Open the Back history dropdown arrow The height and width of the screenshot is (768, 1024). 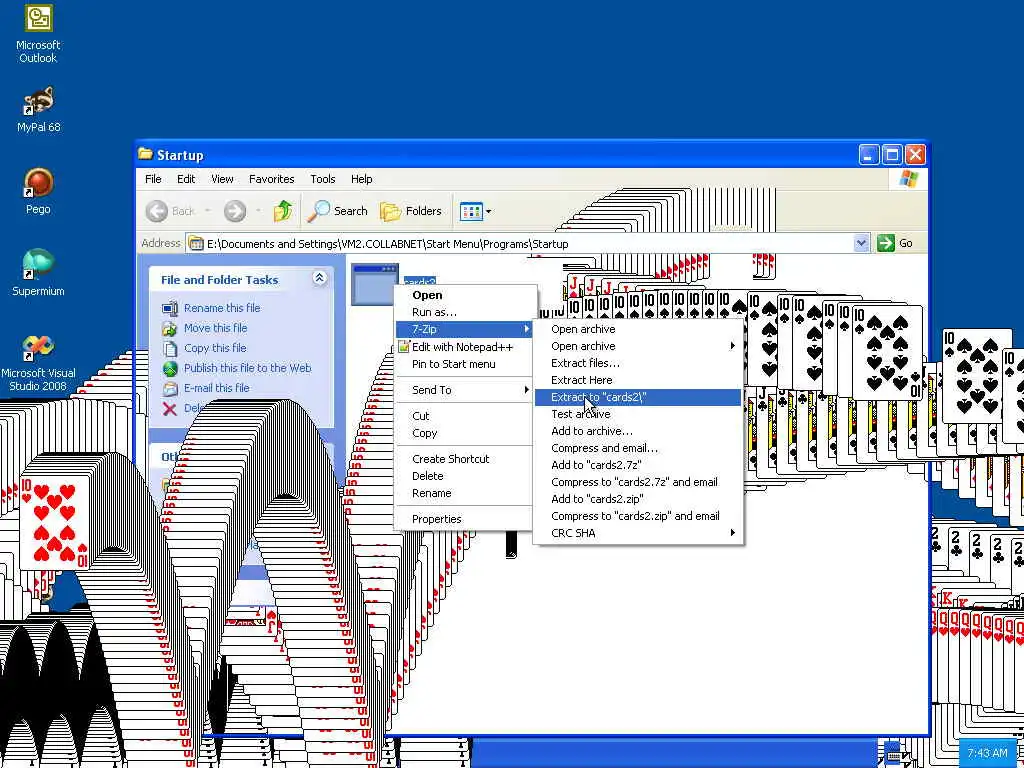[x=208, y=211]
